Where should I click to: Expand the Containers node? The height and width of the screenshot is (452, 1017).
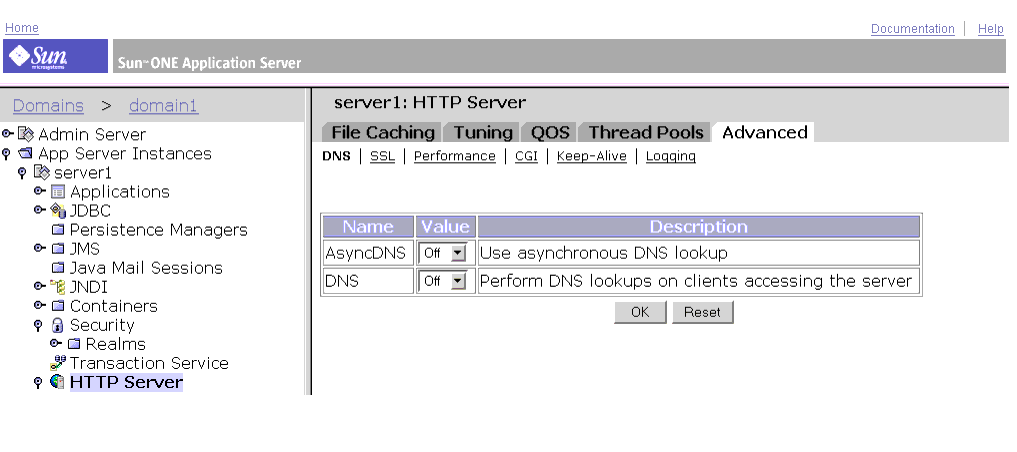pos(40,305)
